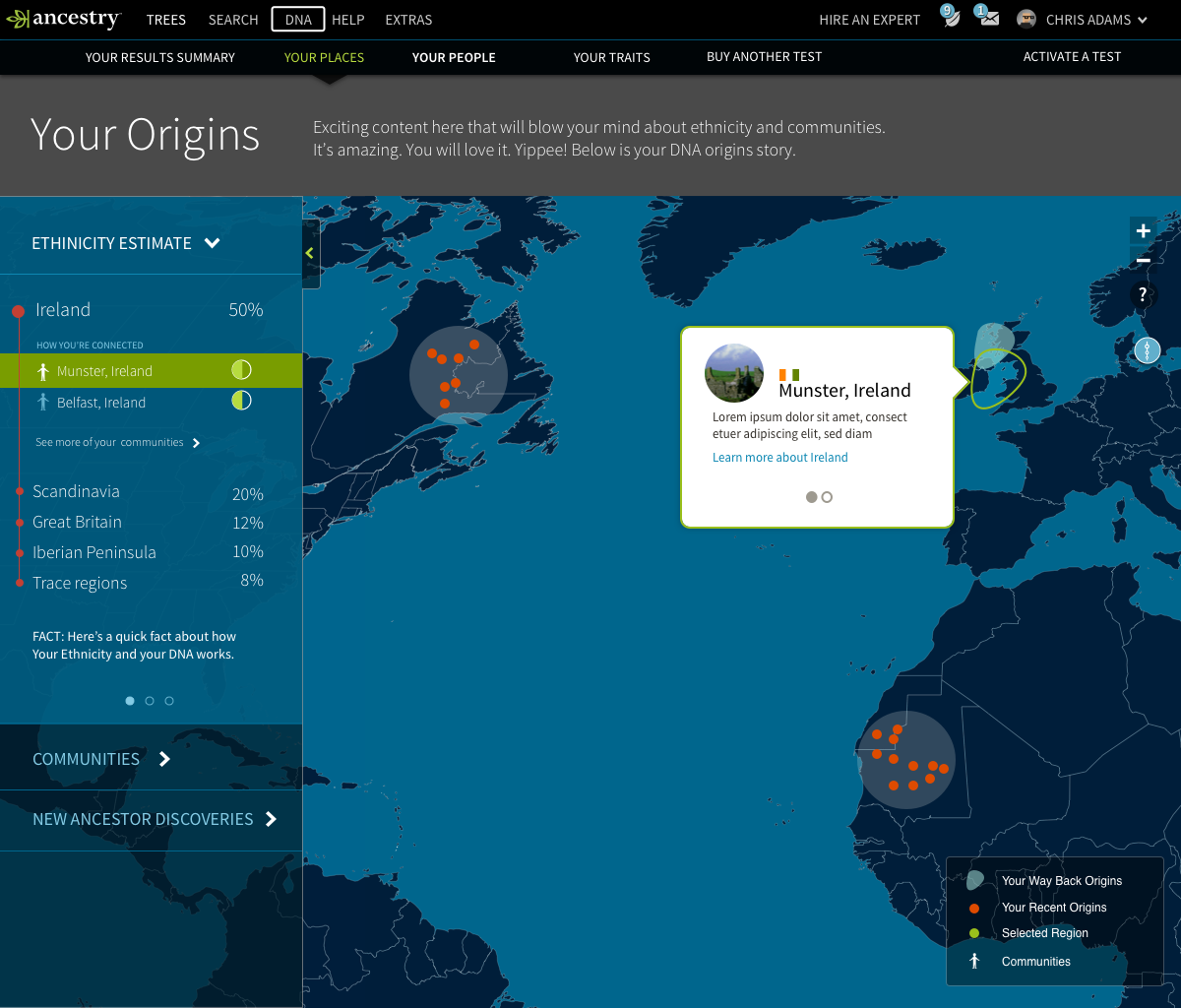Open the Help menu
The height and width of the screenshot is (1008, 1181).
[x=348, y=20]
